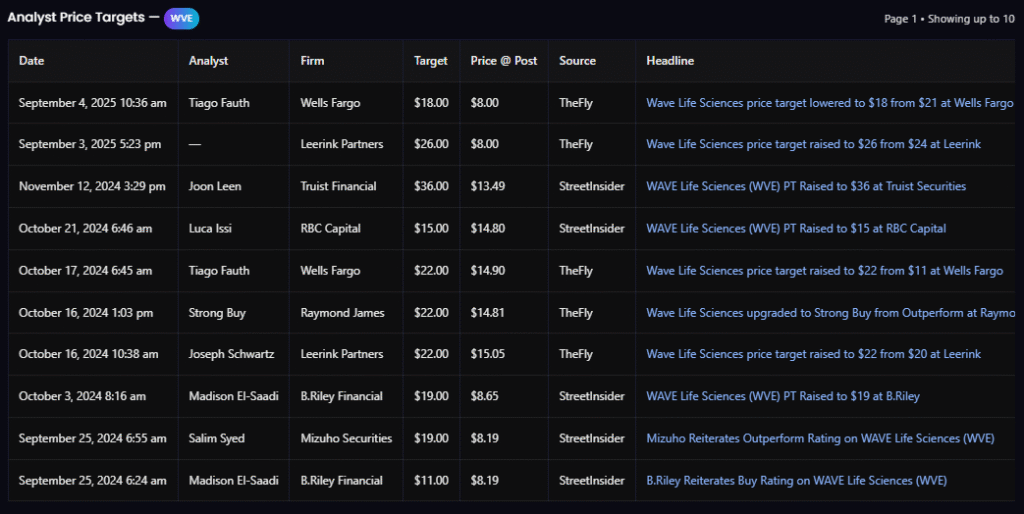Image resolution: width=1024 pixels, height=514 pixels.
Task: Click the Firm column header
Action: [x=313, y=61]
